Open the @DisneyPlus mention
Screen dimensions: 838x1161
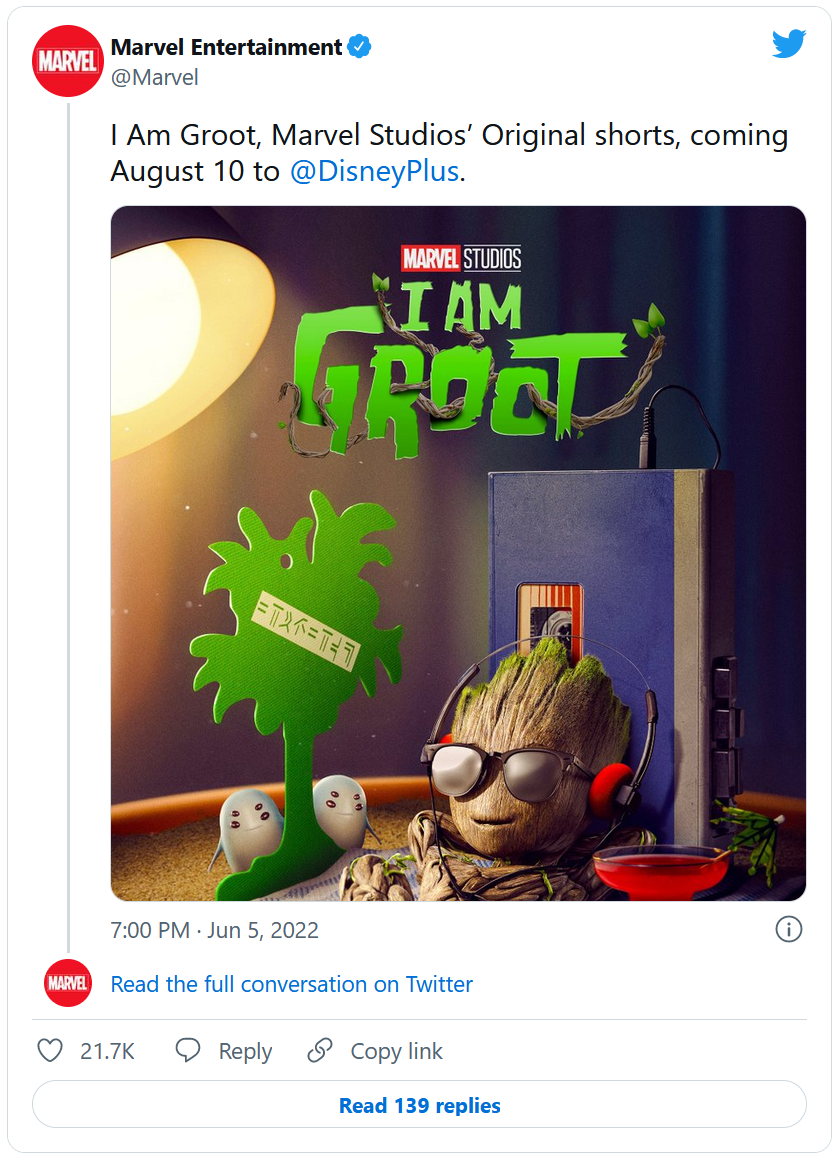(374, 171)
